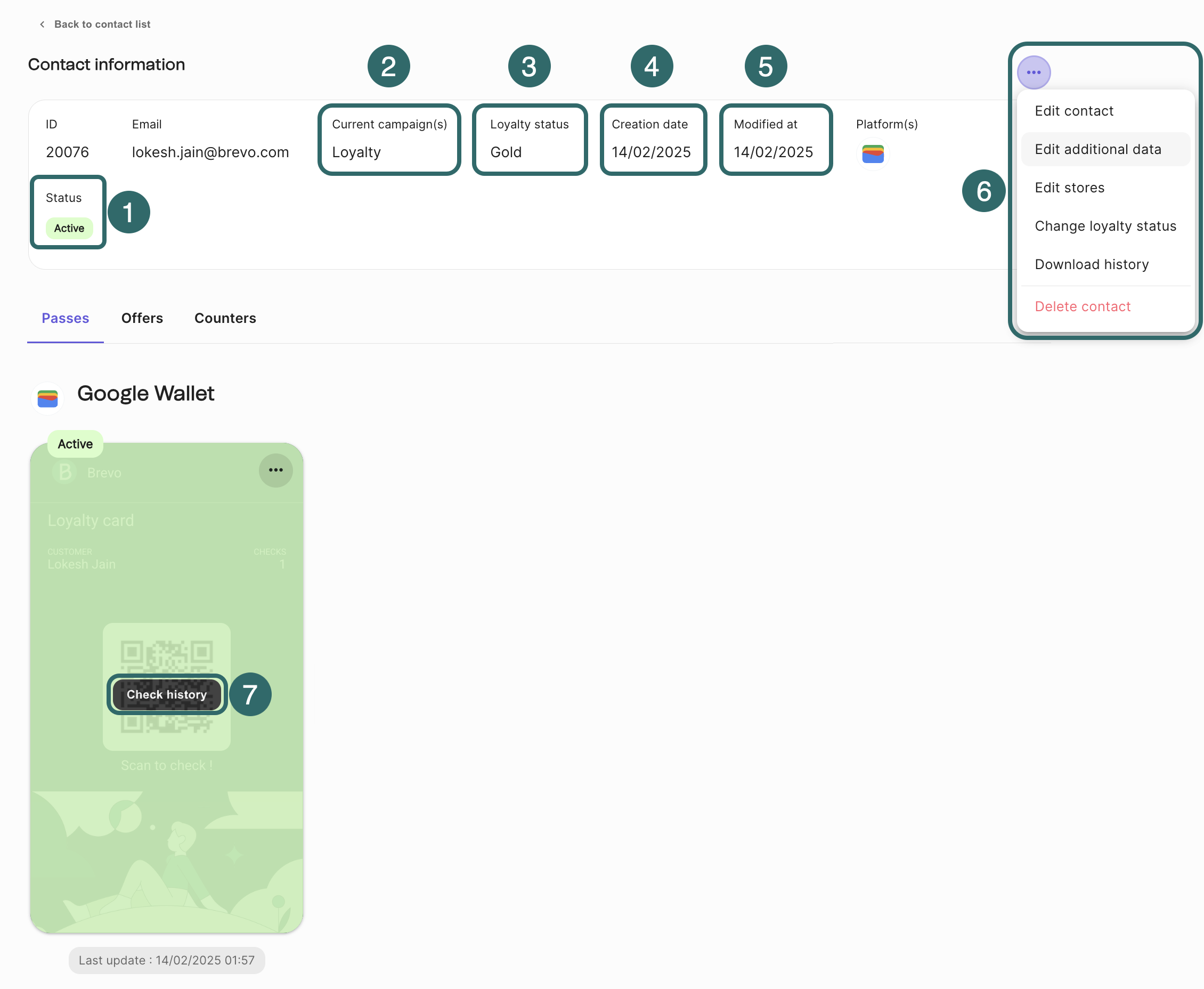The width and height of the screenshot is (1204, 989).
Task: Click the Google Wallet section logo
Action: (48, 398)
